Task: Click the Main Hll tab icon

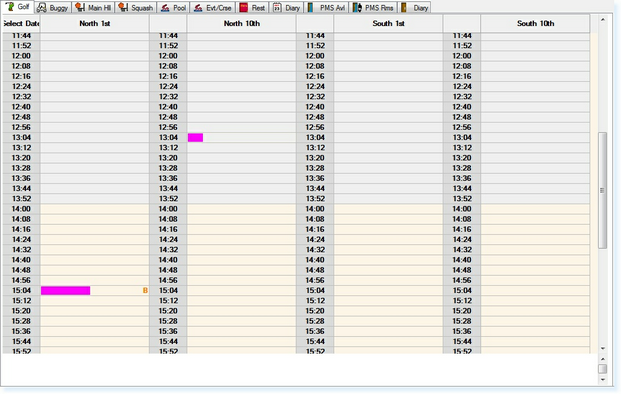Action: (x=80, y=7)
